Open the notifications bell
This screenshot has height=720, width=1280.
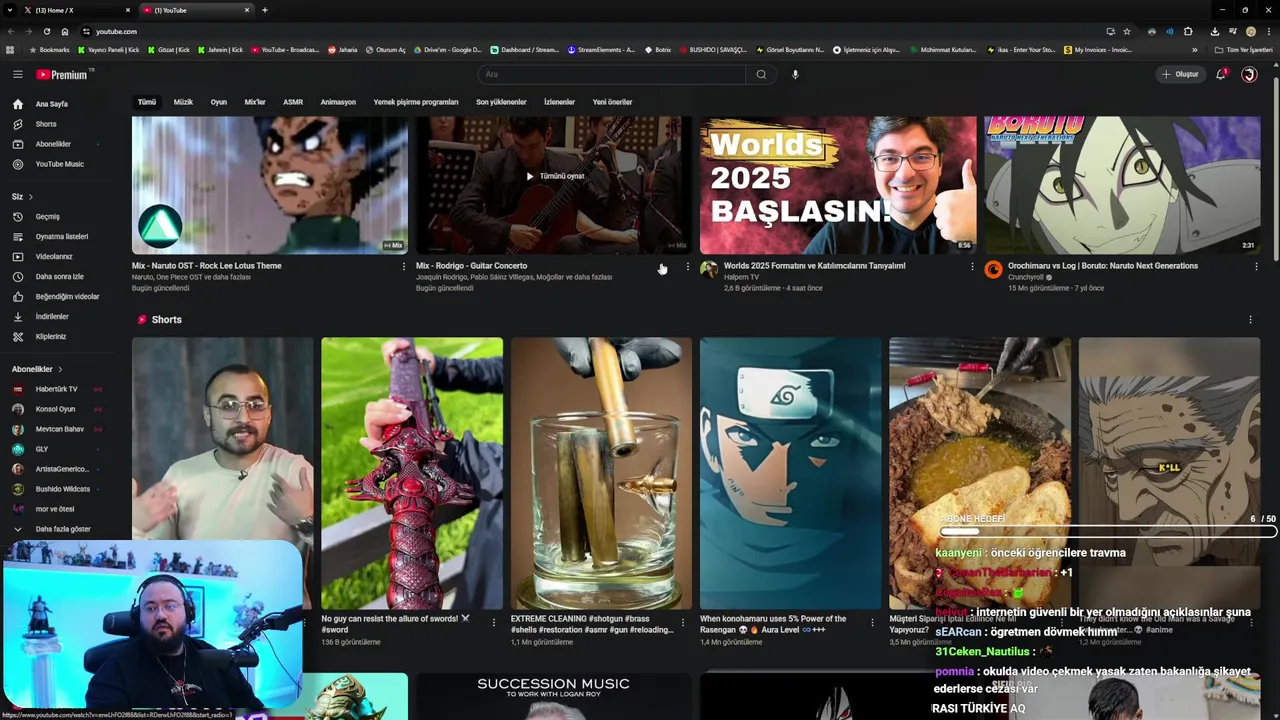point(1221,74)
